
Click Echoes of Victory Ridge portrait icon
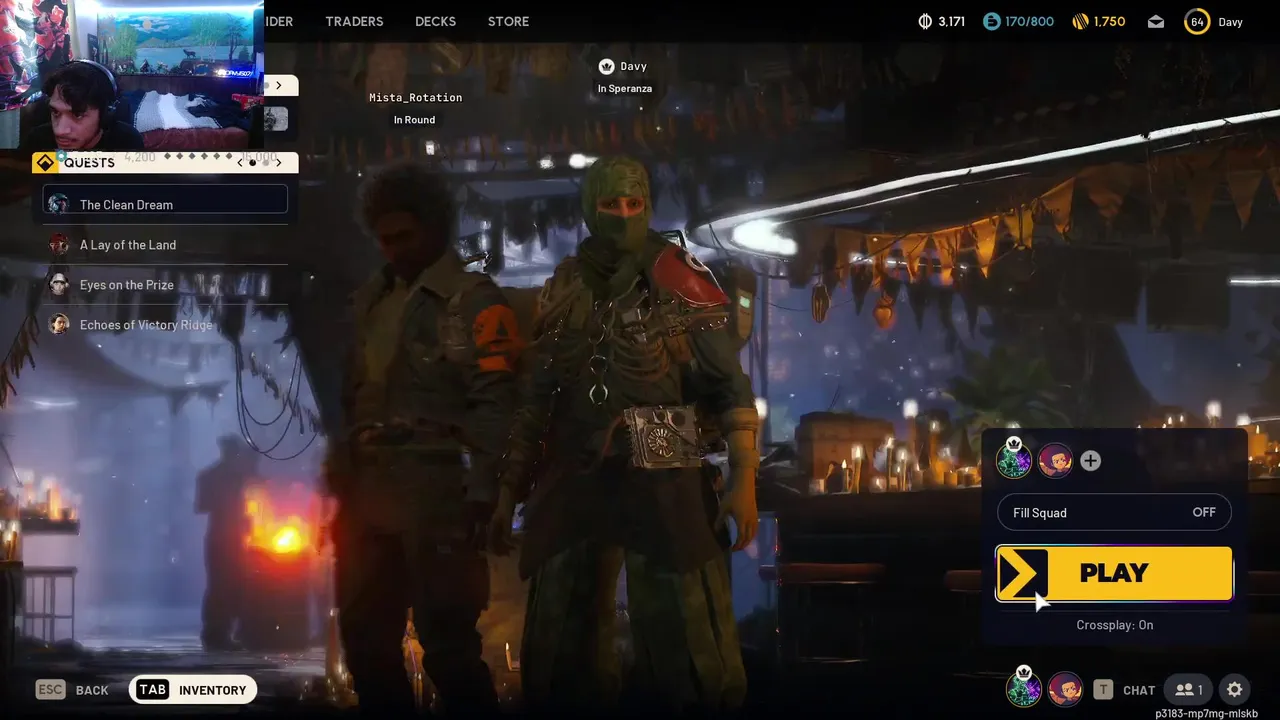pyautogui.click(x=59, y=324)
